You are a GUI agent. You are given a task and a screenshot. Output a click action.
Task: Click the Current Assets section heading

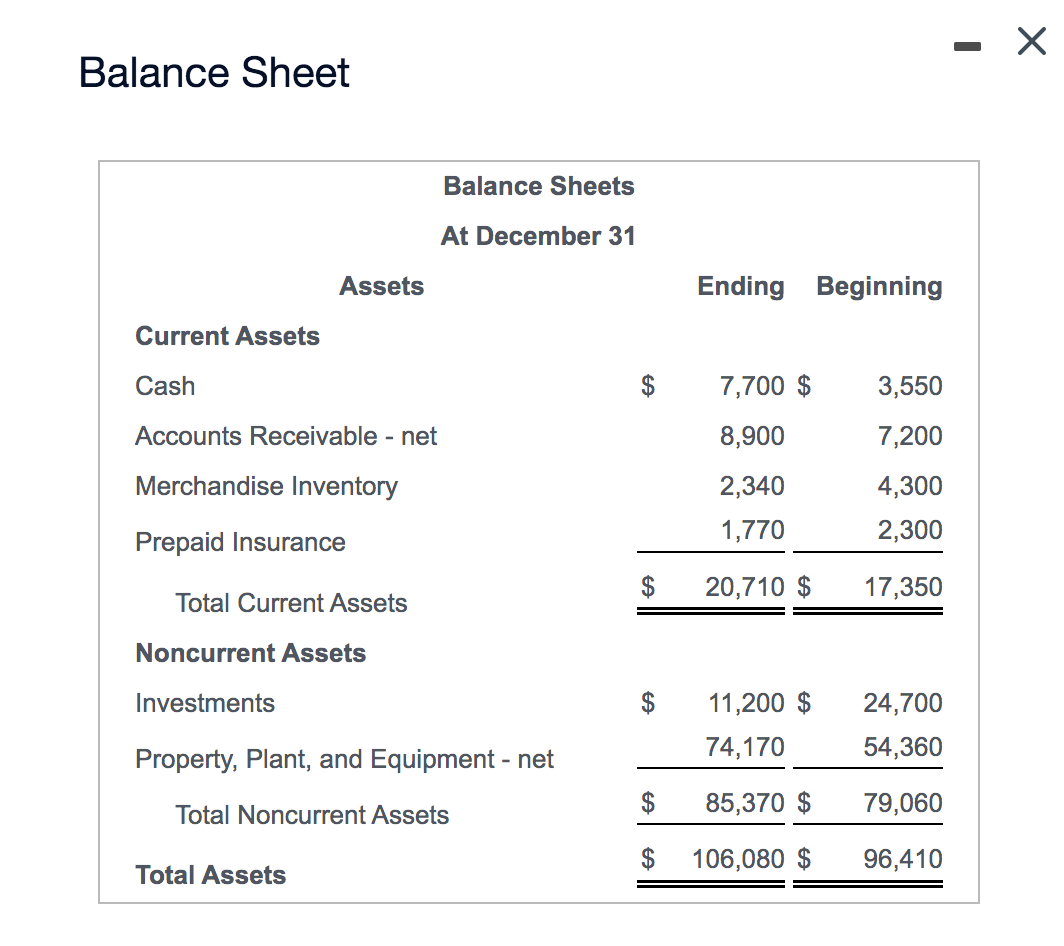227,336
